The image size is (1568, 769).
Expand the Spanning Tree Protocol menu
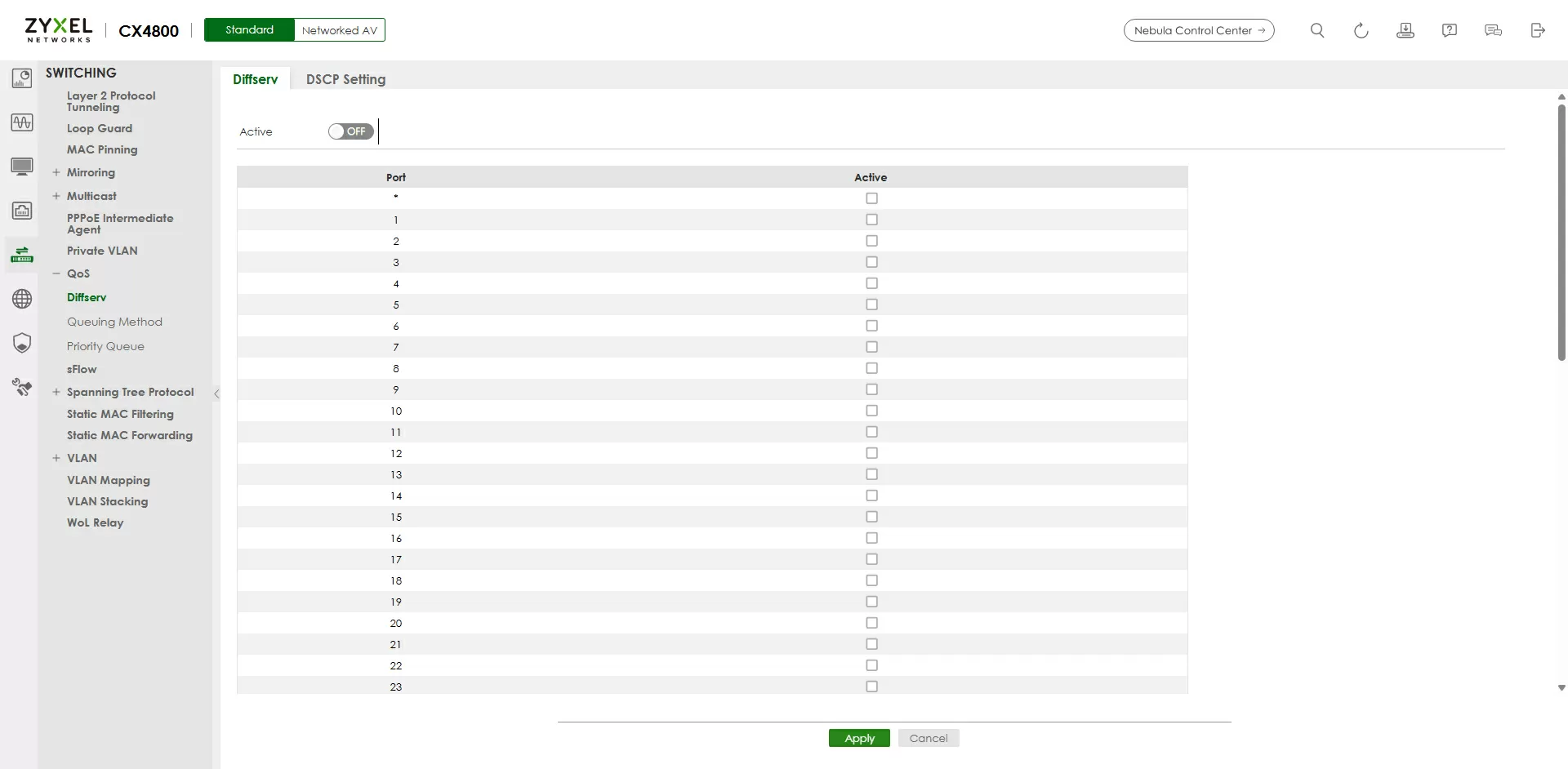tap(56, 392)
